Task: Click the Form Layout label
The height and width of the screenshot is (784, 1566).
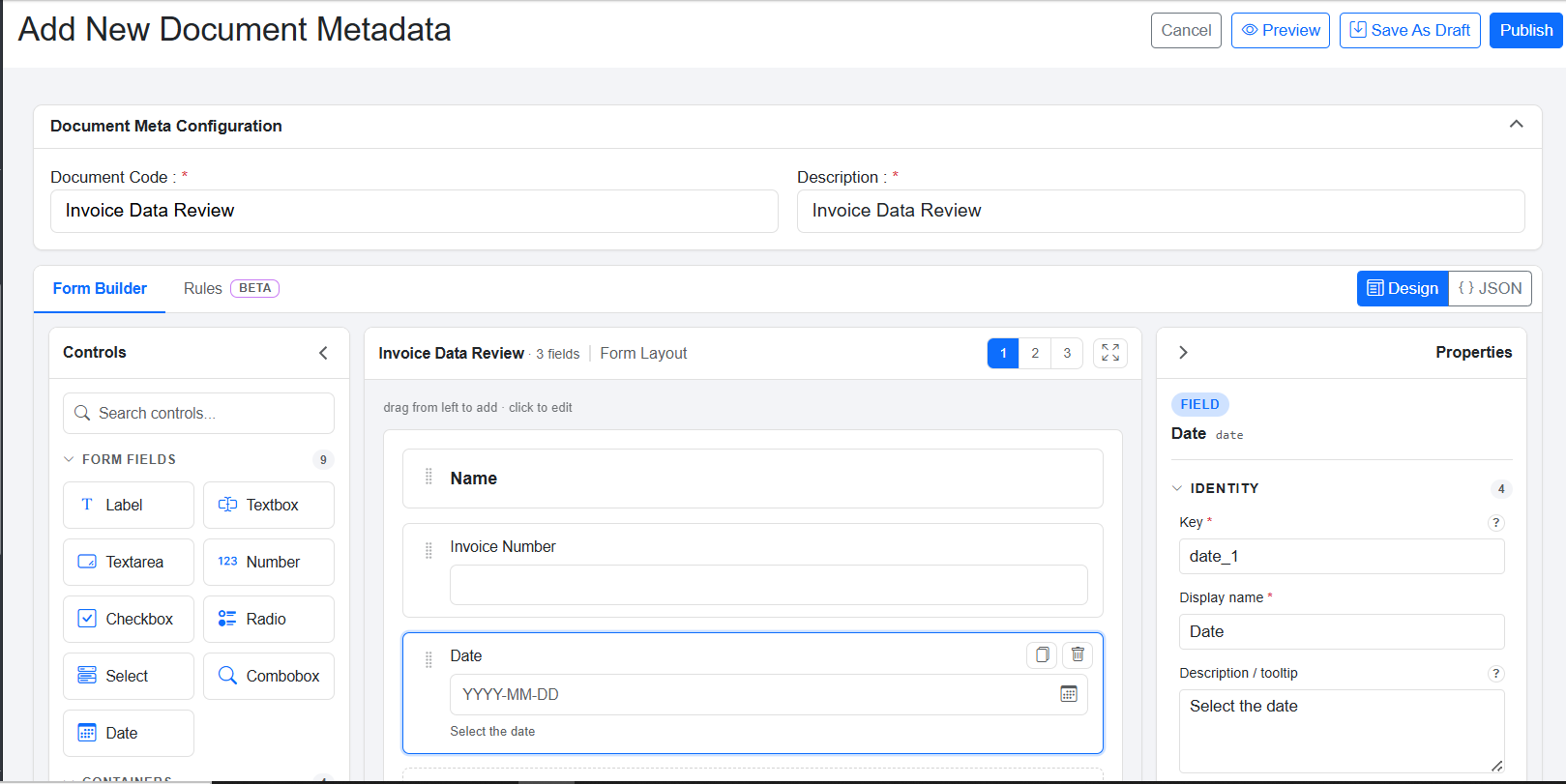Action: tap(643, 354)
